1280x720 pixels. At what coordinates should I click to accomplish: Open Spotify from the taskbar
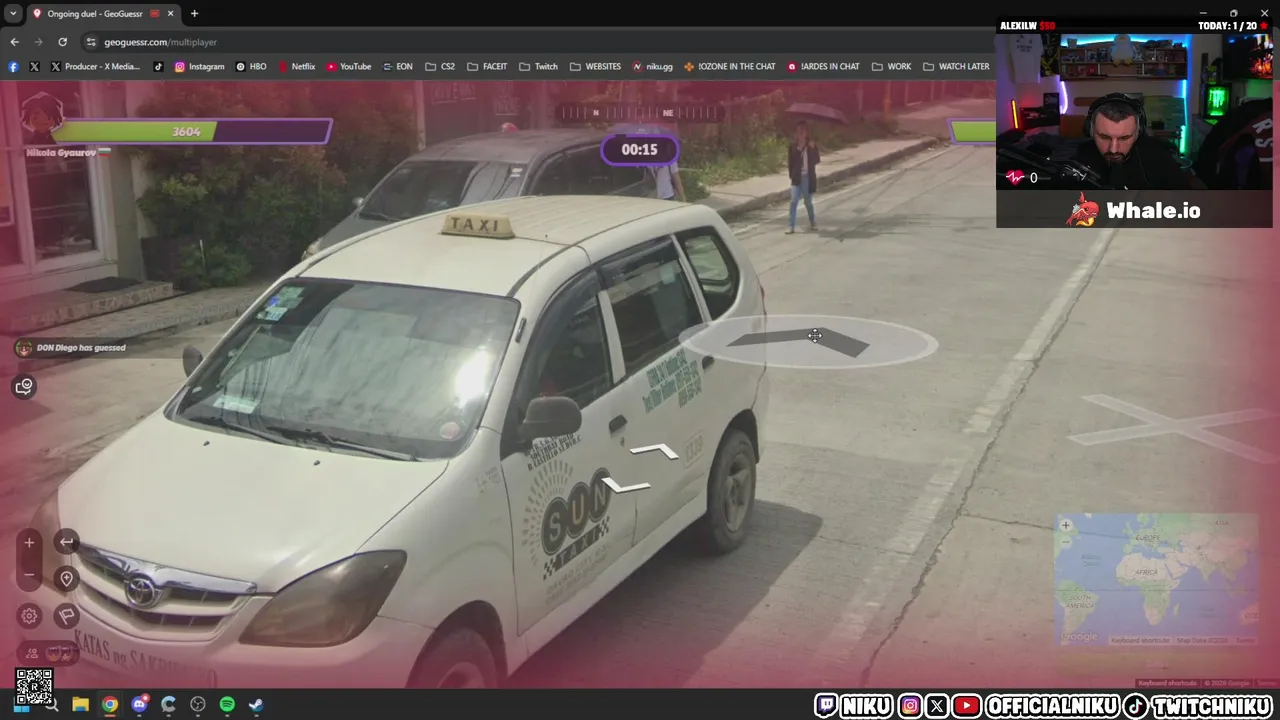227,705
